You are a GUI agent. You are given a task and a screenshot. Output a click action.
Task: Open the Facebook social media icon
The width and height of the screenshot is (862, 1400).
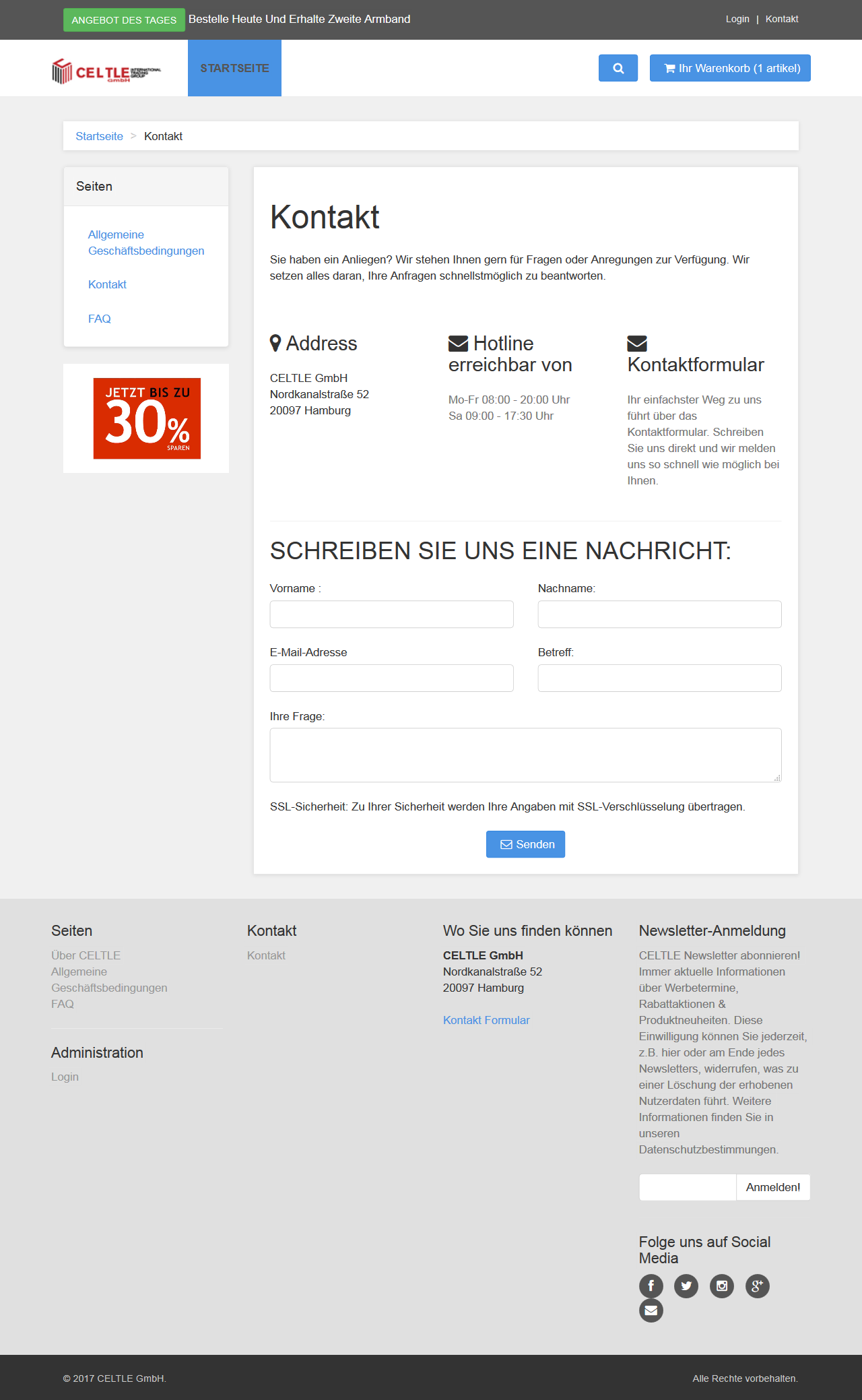[x=651, y=1285]
